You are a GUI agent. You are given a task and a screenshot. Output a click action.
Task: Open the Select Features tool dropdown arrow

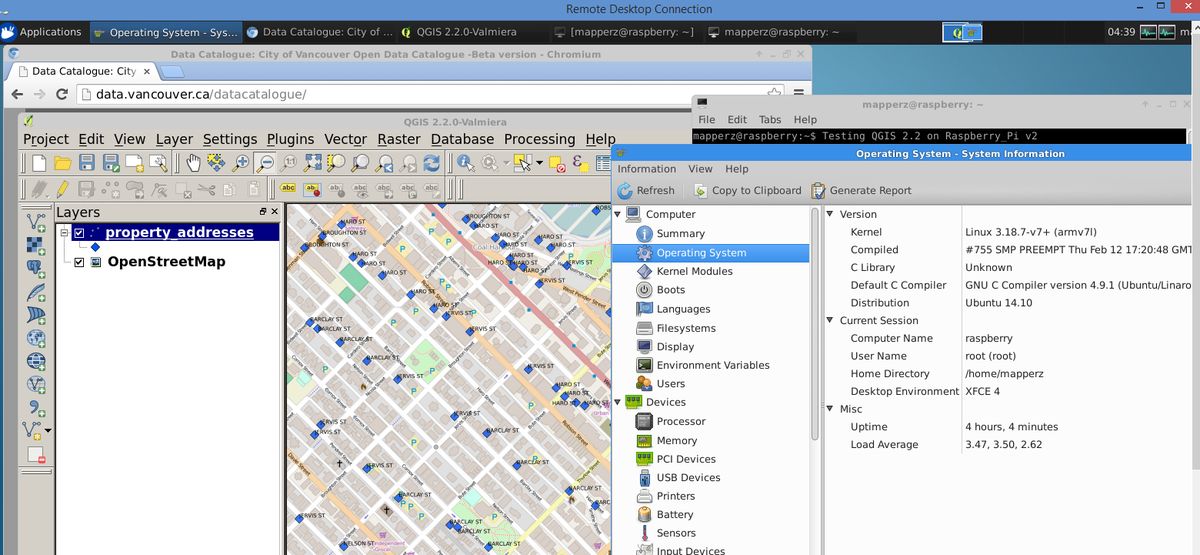[x=540, y=162]
